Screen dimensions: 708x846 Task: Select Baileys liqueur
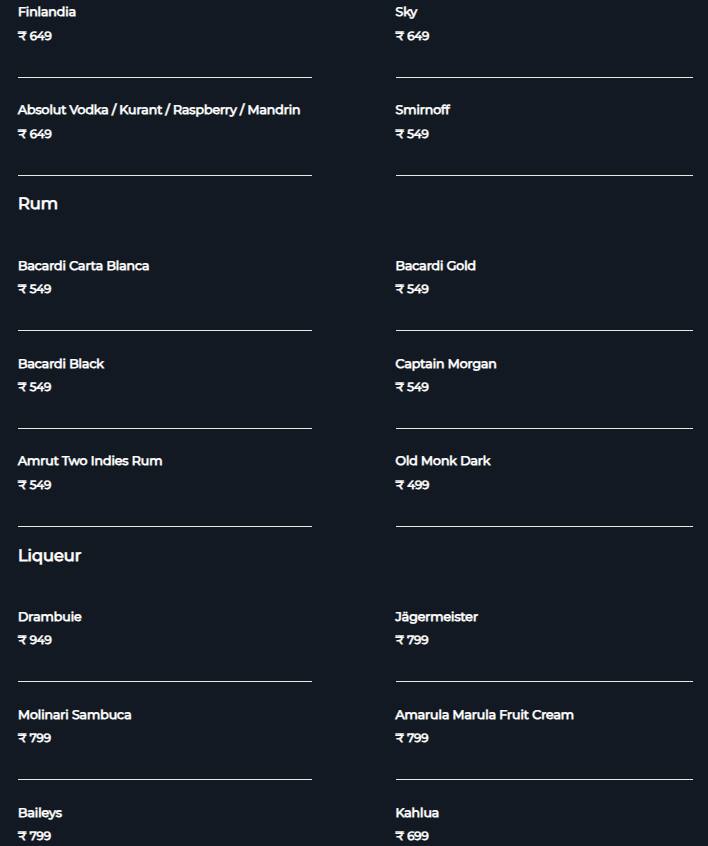point(40,813)
